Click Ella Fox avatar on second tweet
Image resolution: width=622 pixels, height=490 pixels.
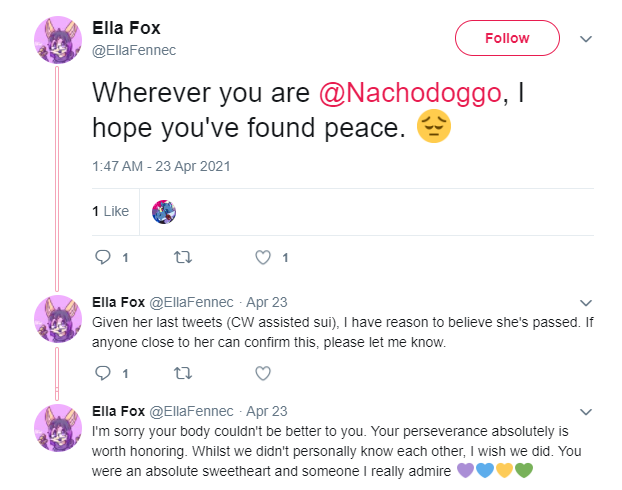(x=58, y=319)
